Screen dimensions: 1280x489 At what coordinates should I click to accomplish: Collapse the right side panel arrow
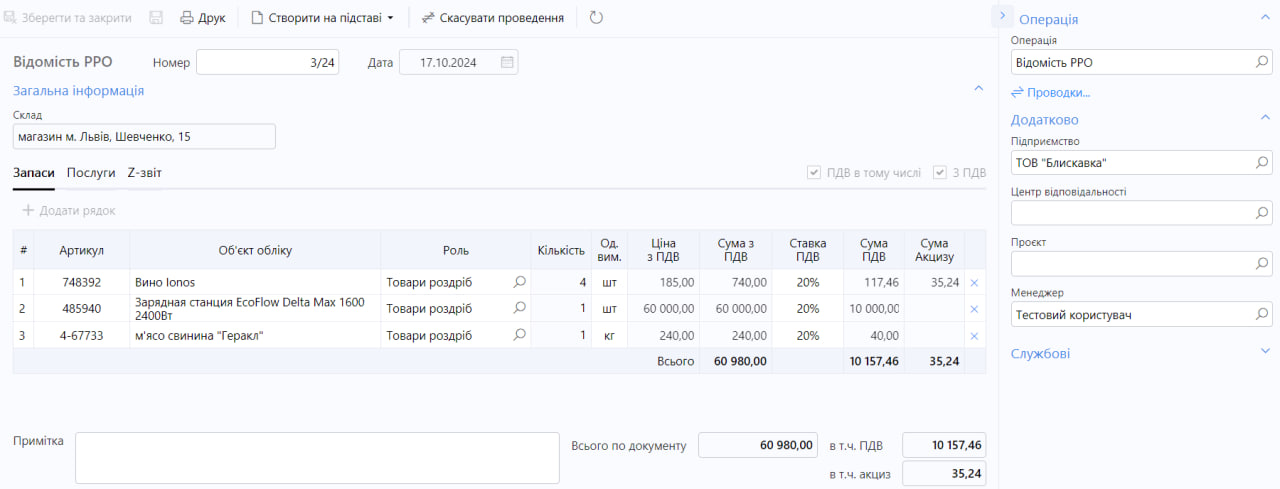1002,16
